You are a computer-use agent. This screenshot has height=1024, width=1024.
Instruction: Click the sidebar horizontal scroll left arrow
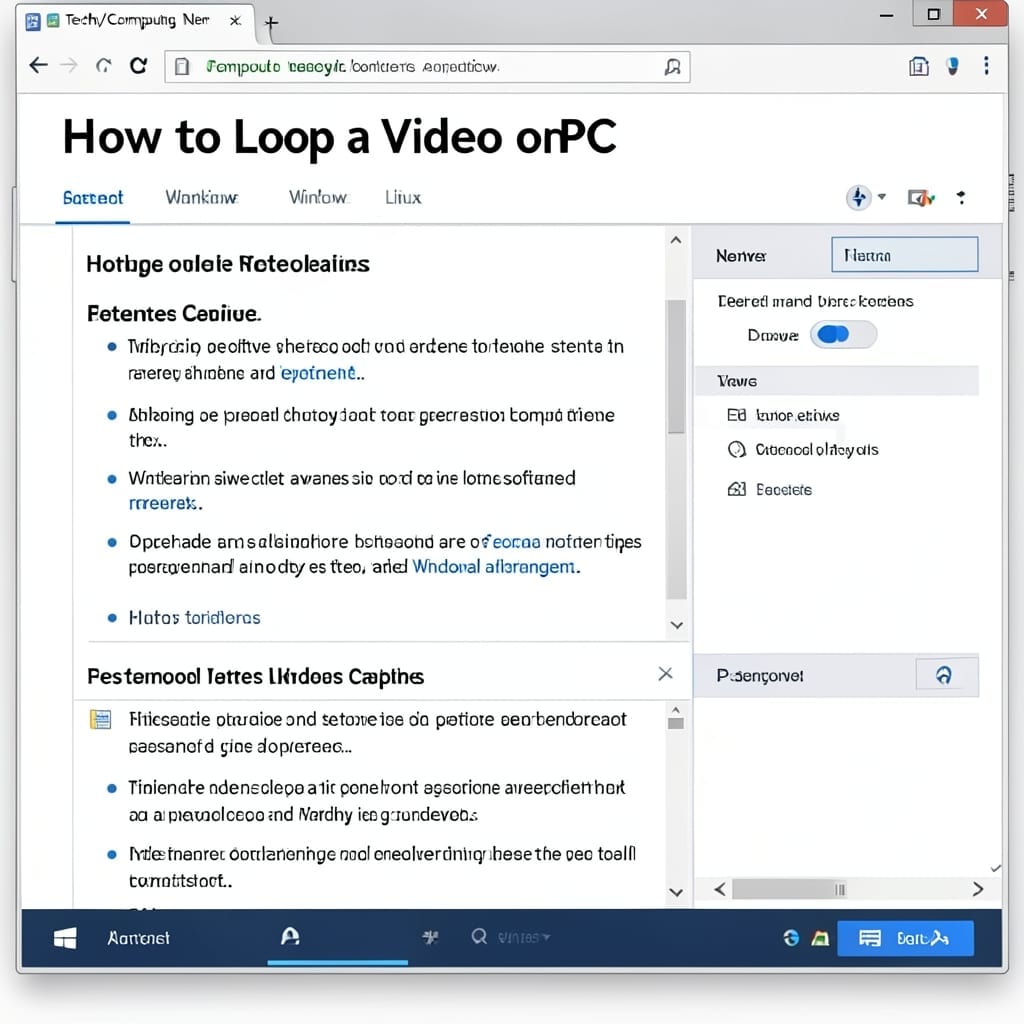pyautogui.click(x=720, y=889)
